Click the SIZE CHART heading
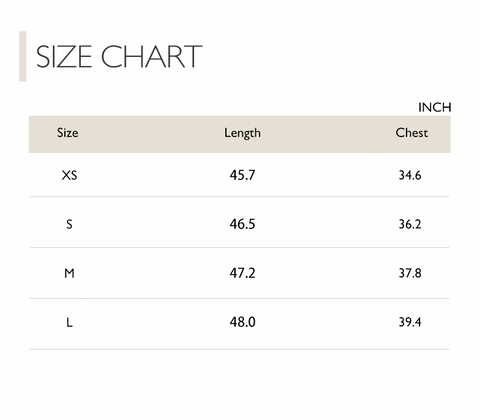 [x=119, y=57]
